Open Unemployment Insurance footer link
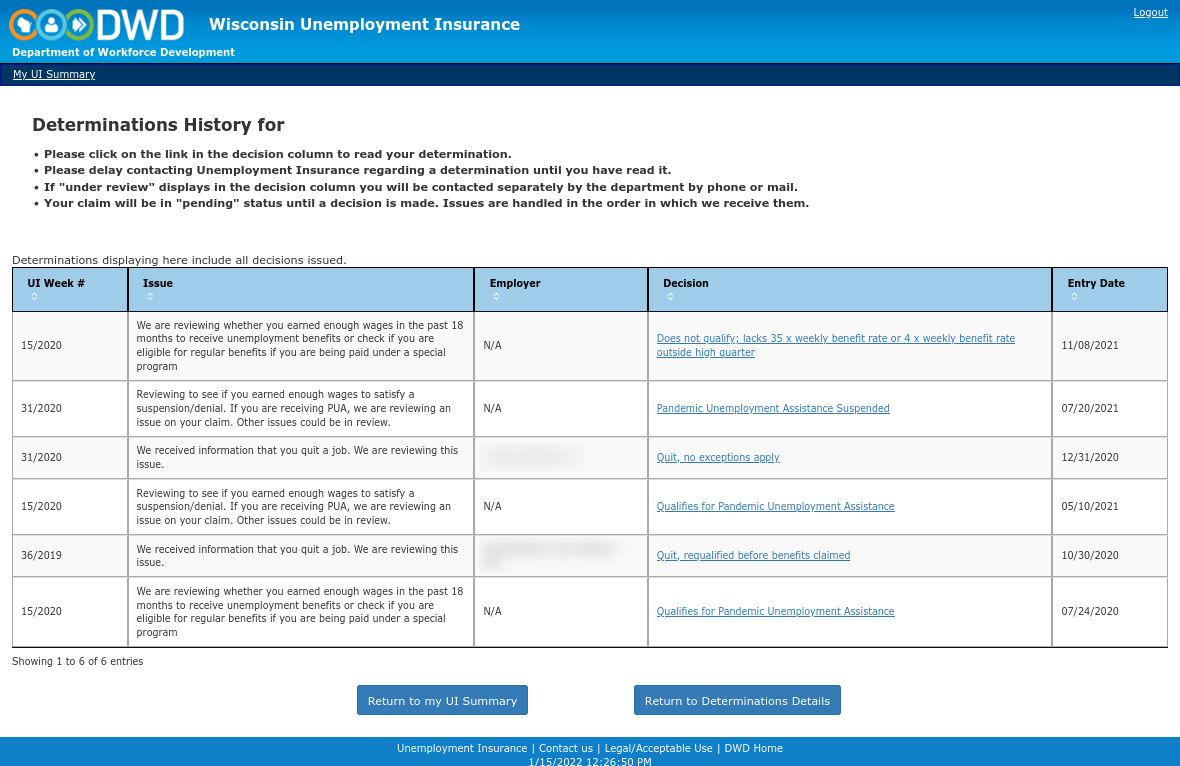Screen dimensions: 1180x766 pos(461,748)
